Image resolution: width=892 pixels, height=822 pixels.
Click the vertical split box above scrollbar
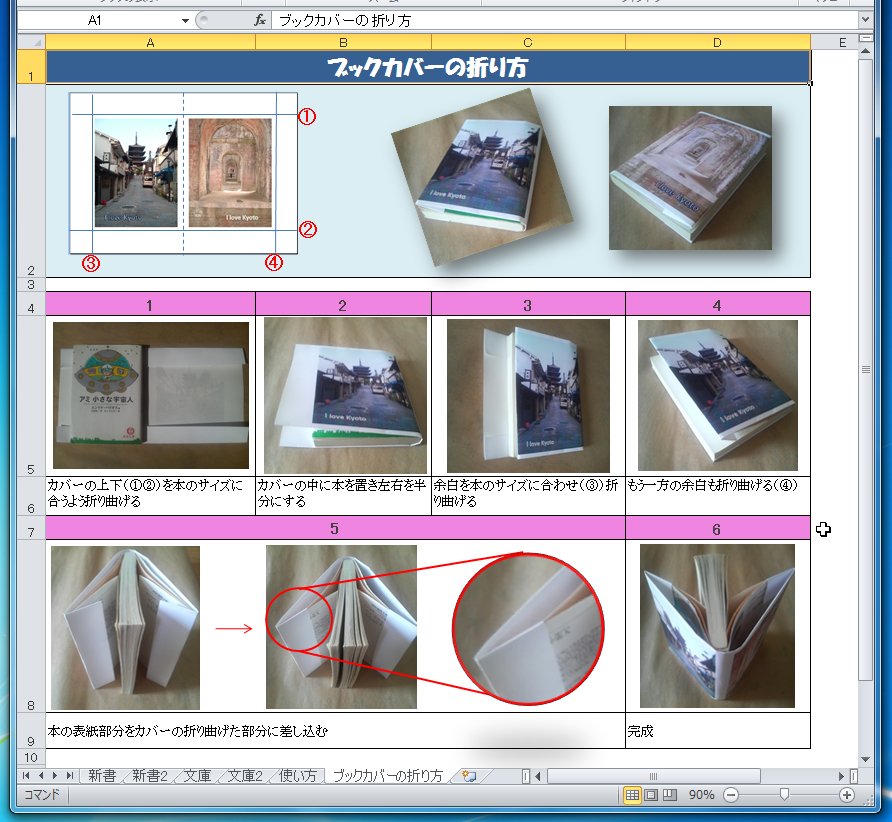pyautogui.click(x=865, y=38)
